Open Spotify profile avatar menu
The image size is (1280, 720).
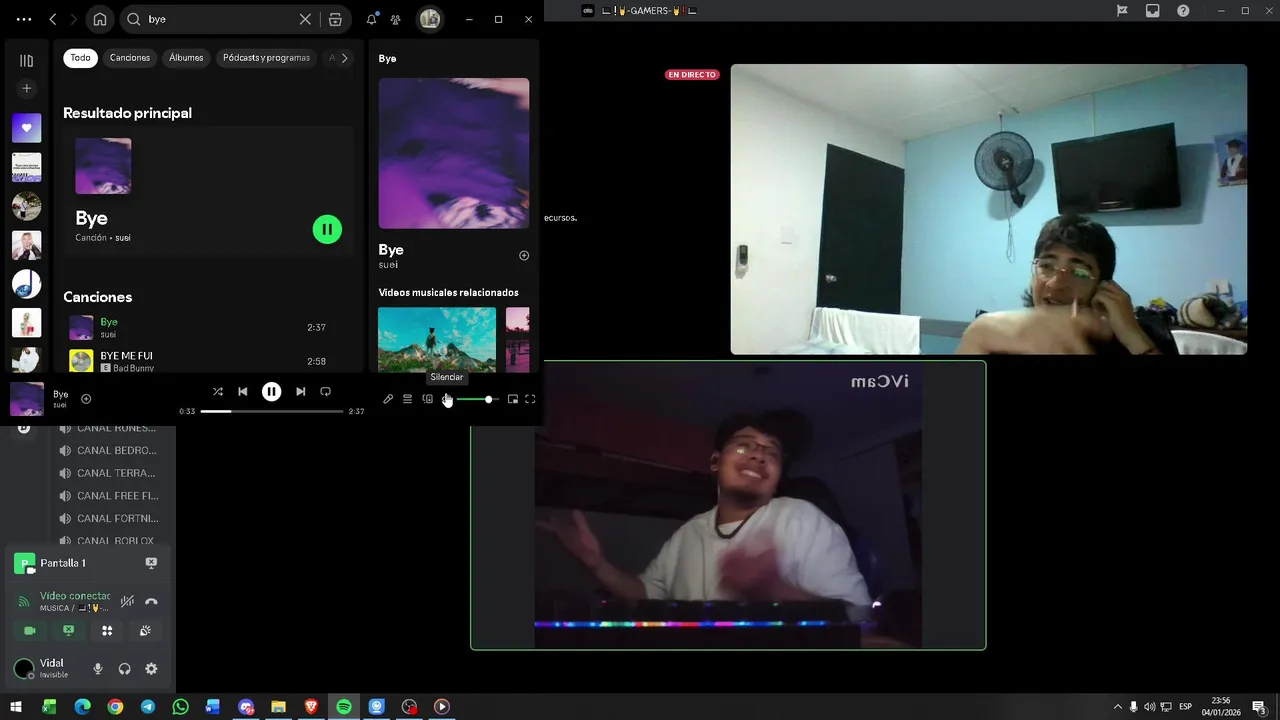click(x=430, y=19)
